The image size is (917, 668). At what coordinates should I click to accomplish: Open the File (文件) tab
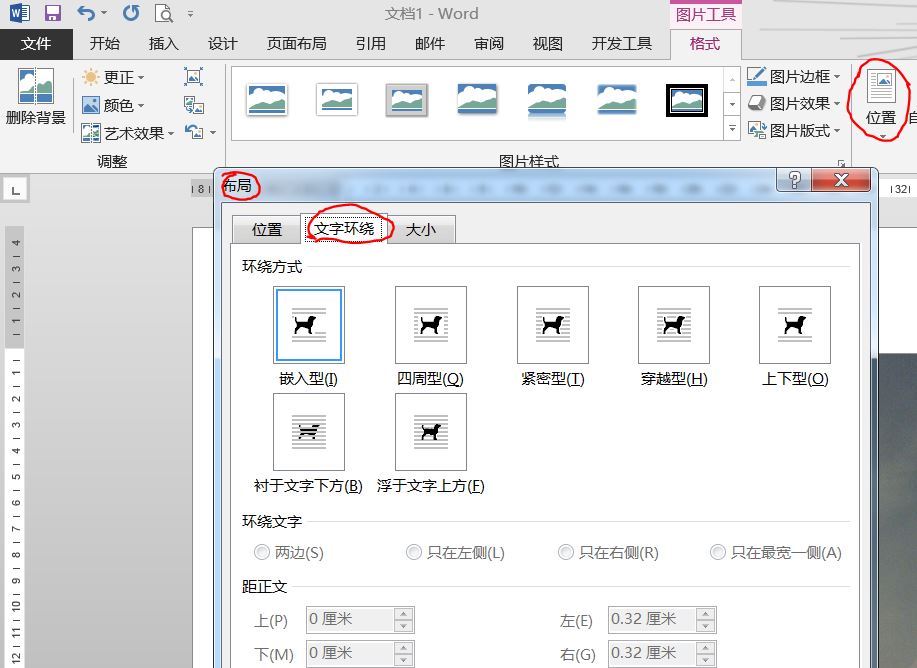coord(36,44)
